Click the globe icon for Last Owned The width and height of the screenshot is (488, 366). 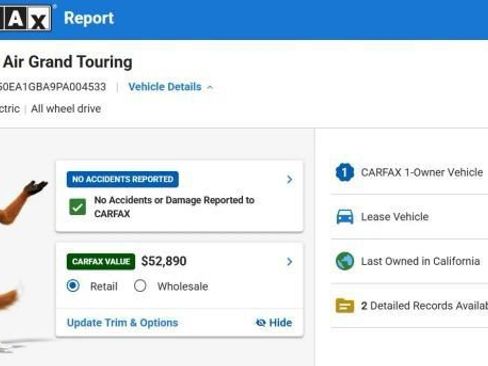[345, 261]
